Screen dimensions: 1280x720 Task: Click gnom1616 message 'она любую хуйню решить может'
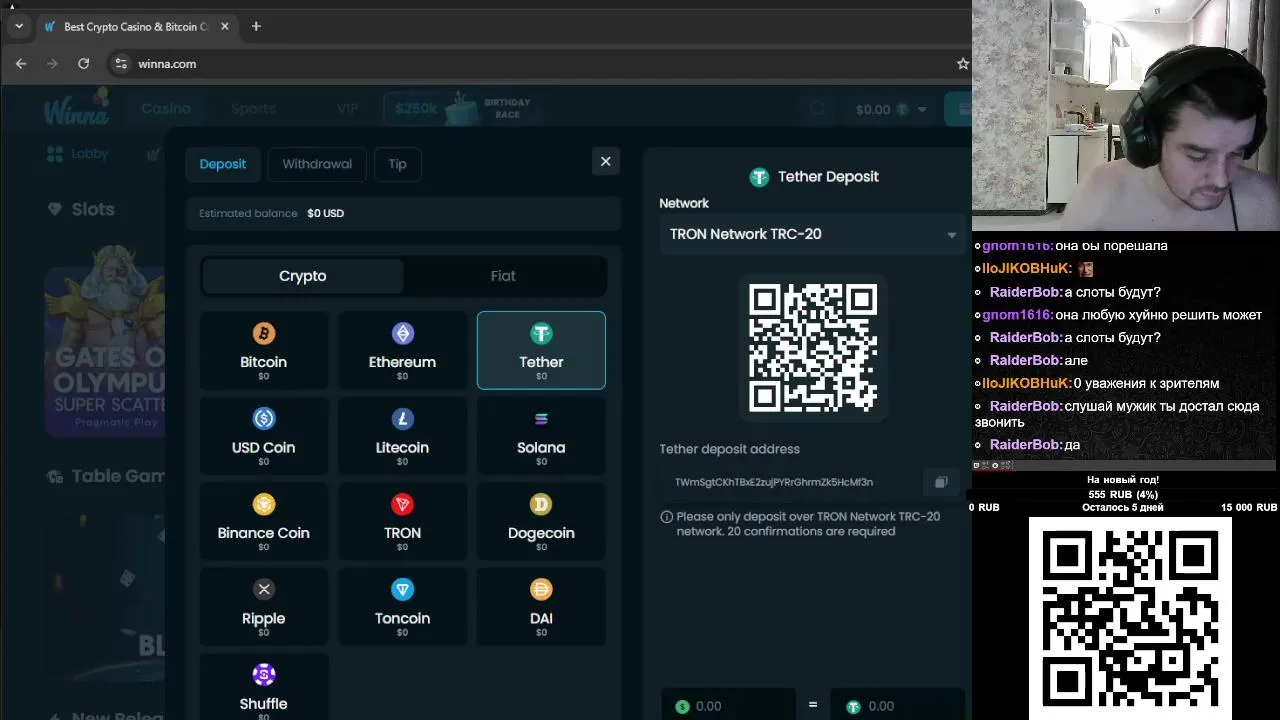[1158, 315]
